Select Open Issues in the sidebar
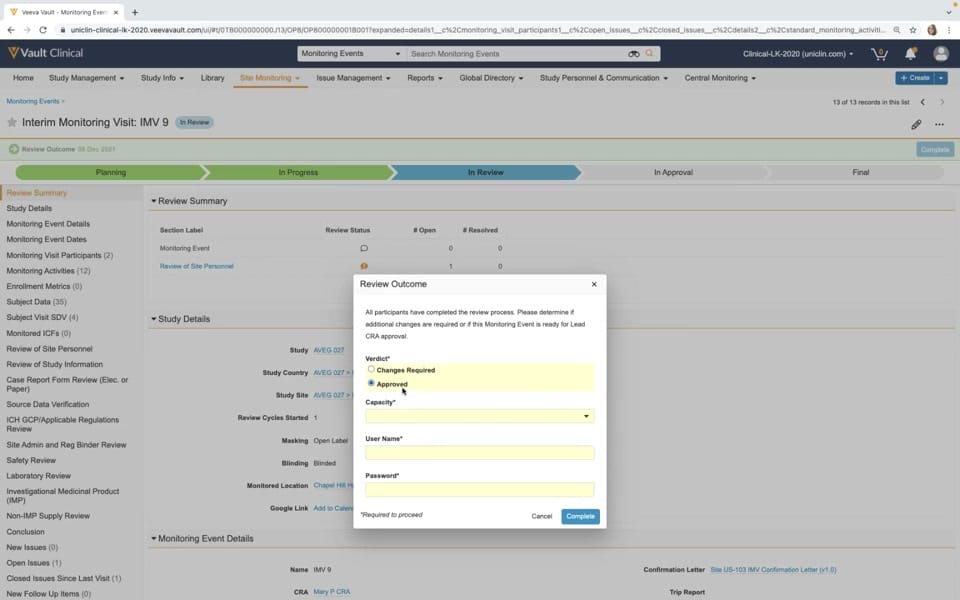The image size is (960, 600). pyautogui.click(x=34, y=563)
